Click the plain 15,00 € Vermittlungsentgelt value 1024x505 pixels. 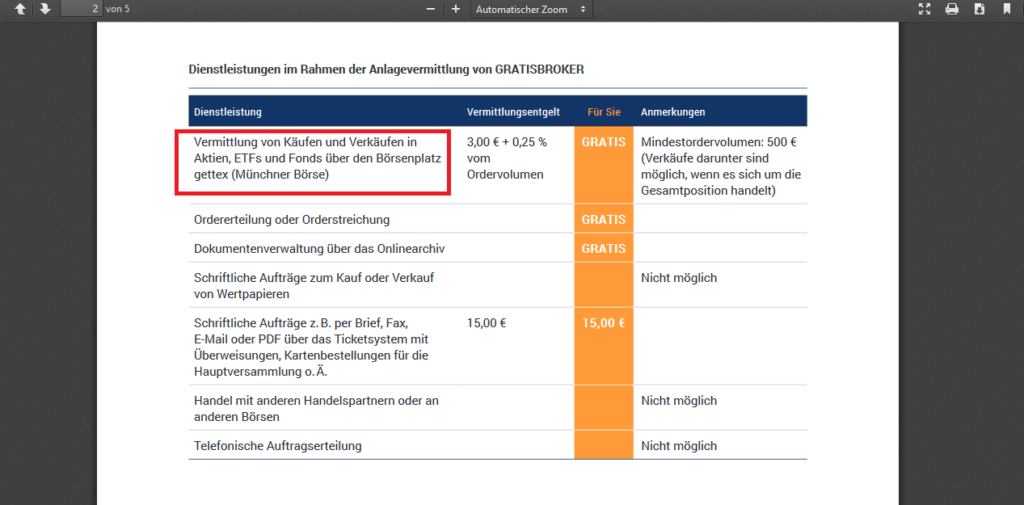[x=487, y=323]
